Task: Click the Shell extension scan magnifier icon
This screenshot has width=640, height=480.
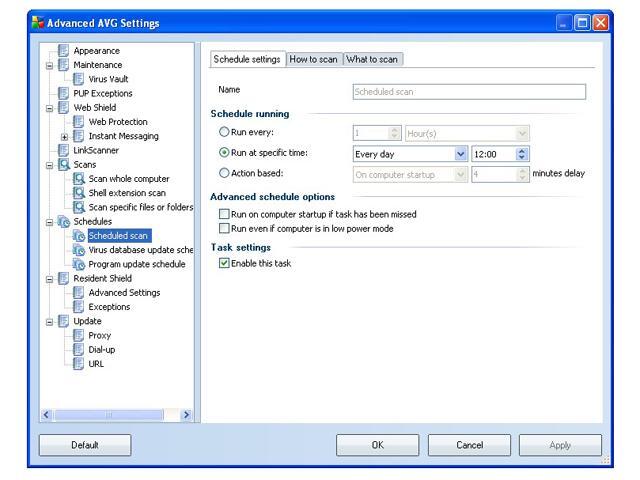Action: coord(79,193)
